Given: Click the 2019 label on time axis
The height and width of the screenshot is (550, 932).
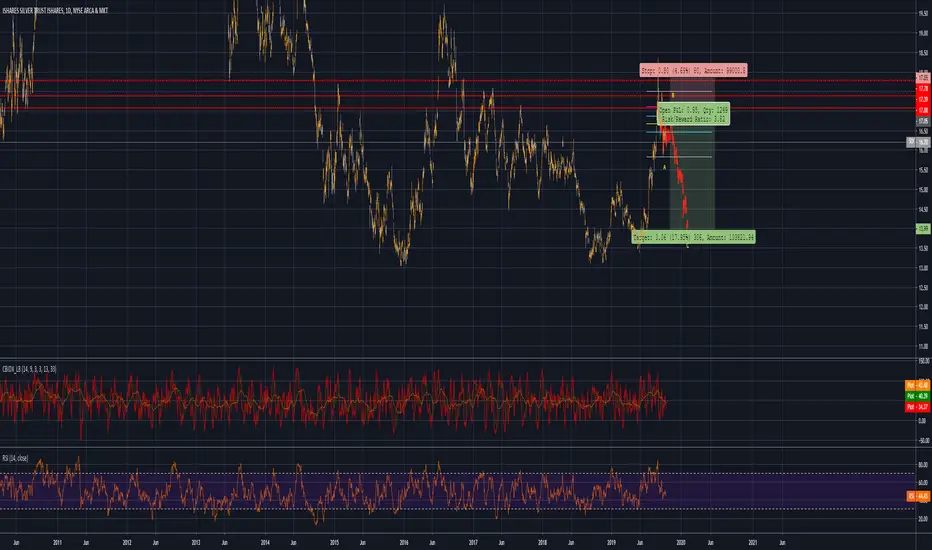Looking at the screenshot, I should tap(612, 542).
